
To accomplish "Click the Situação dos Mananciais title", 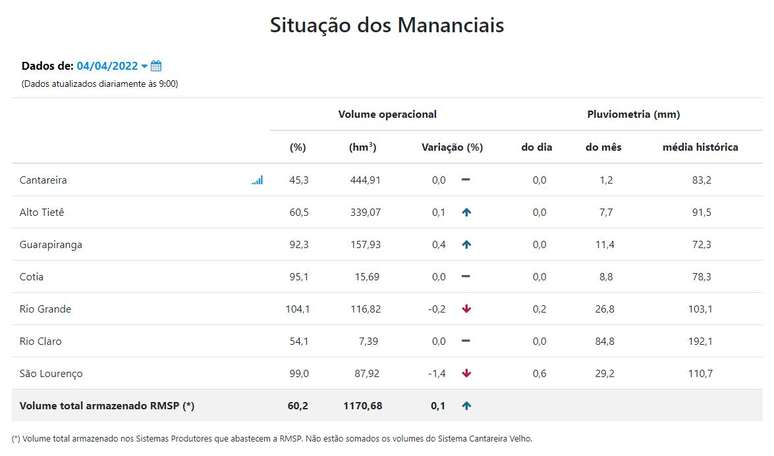I will pos(386,26).
